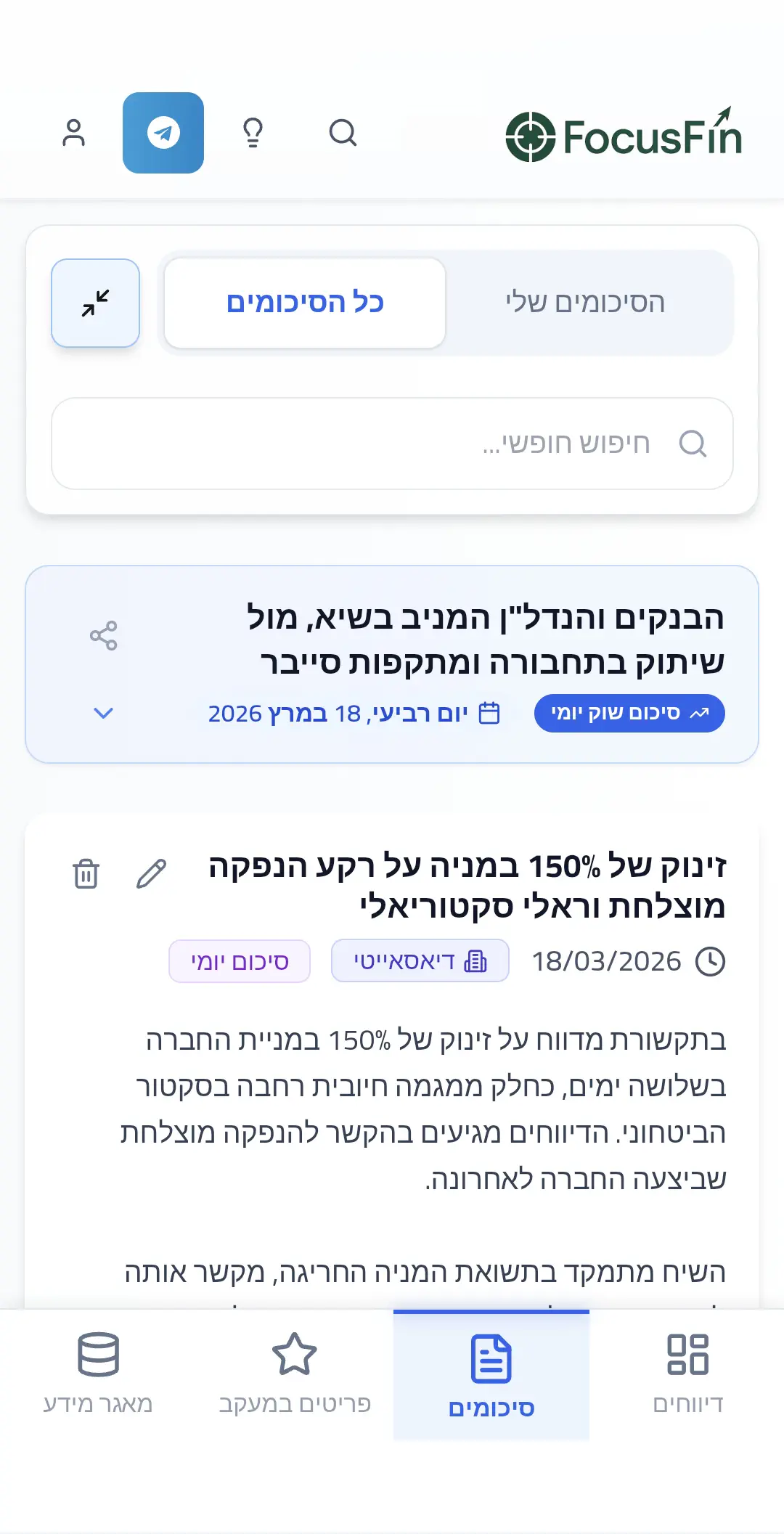Click the Telegram paper-plane button

(x=163, y=133)
